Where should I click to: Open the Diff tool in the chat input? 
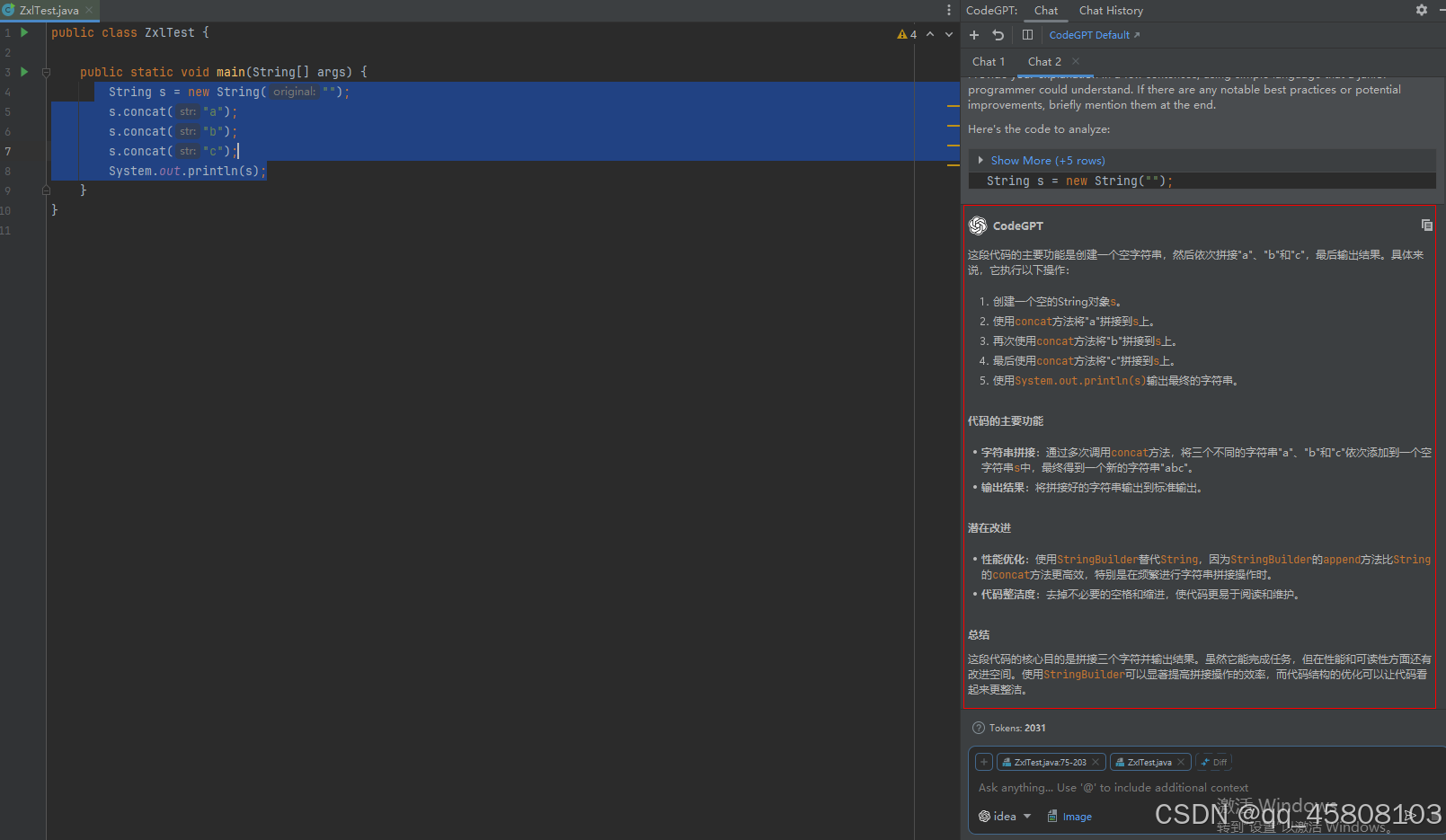coord(1213,761)
